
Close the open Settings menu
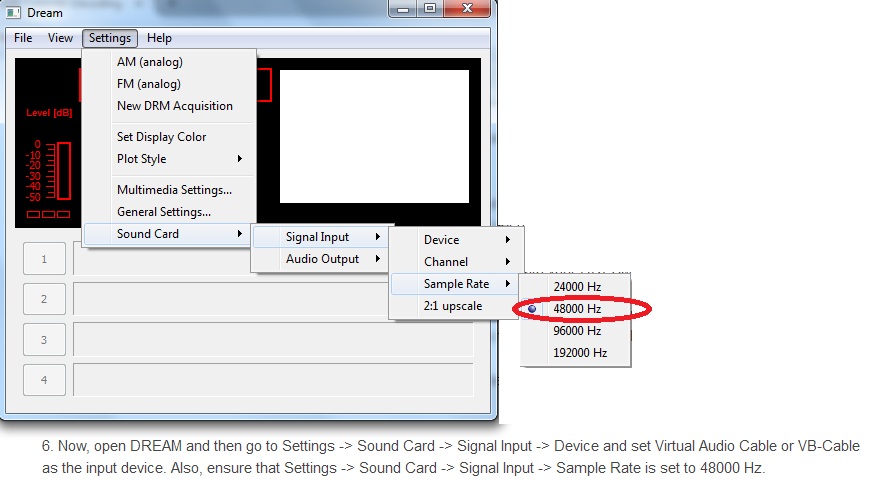tap(110, 38)
